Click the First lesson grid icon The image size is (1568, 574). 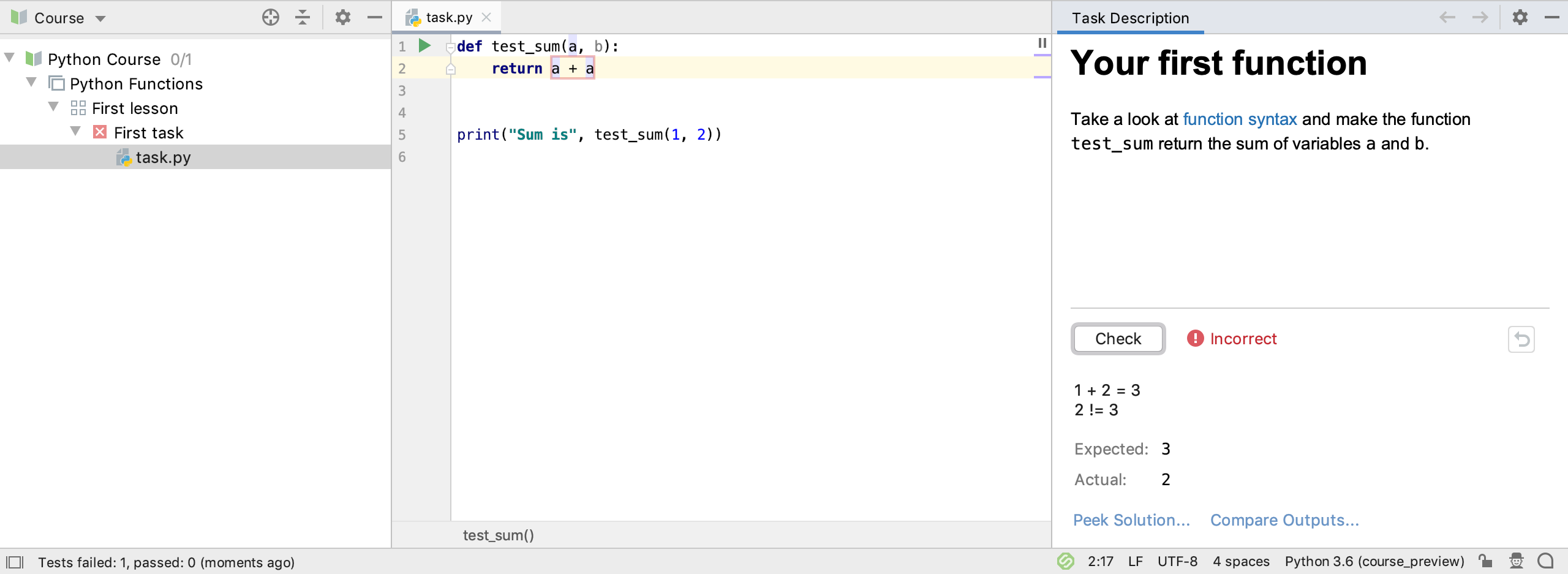[78, 108]
